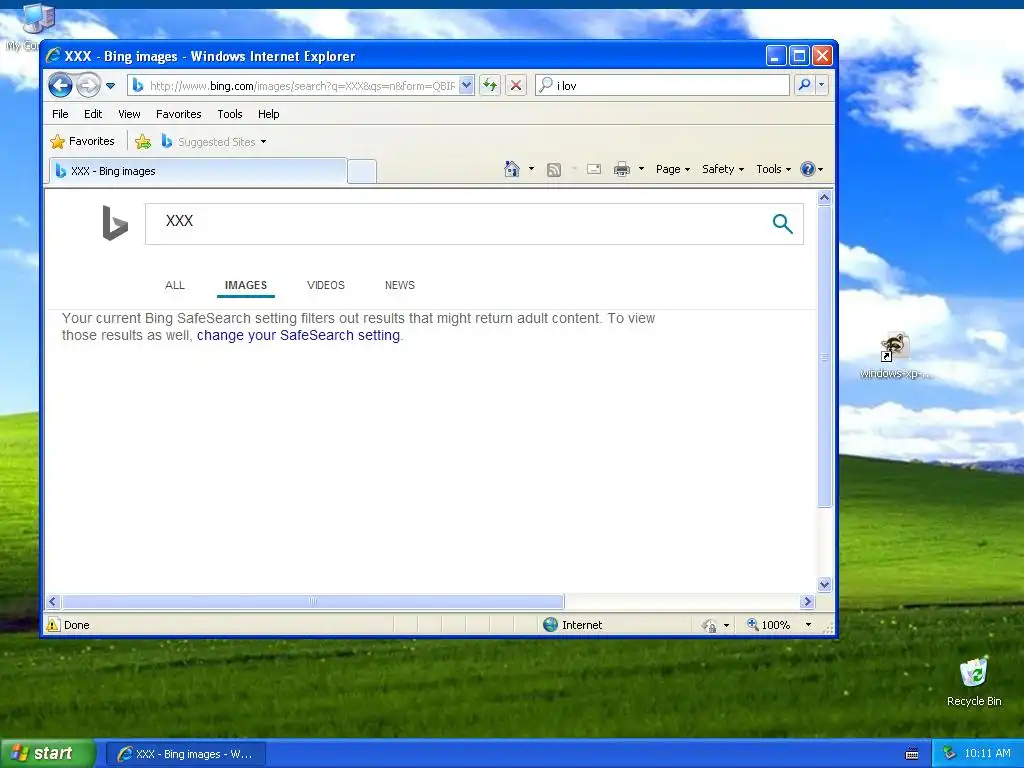The width and height of the screenshot is (1024, 768).
Task: Click the Print icon
Action: click(622, 169)
